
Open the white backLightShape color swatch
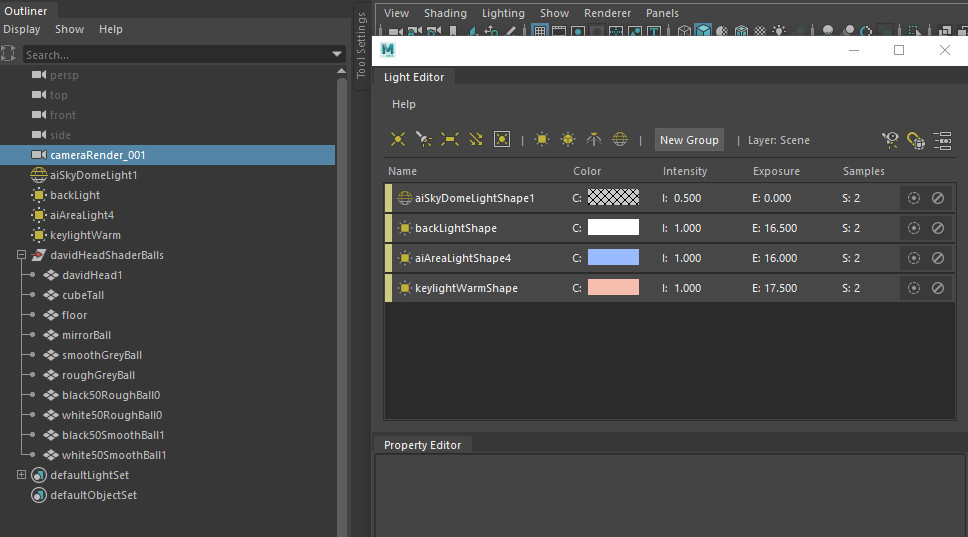613,227
